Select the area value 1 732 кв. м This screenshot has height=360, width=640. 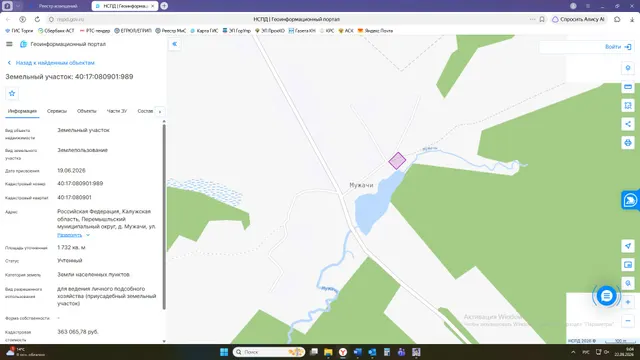tap(71, 248)
